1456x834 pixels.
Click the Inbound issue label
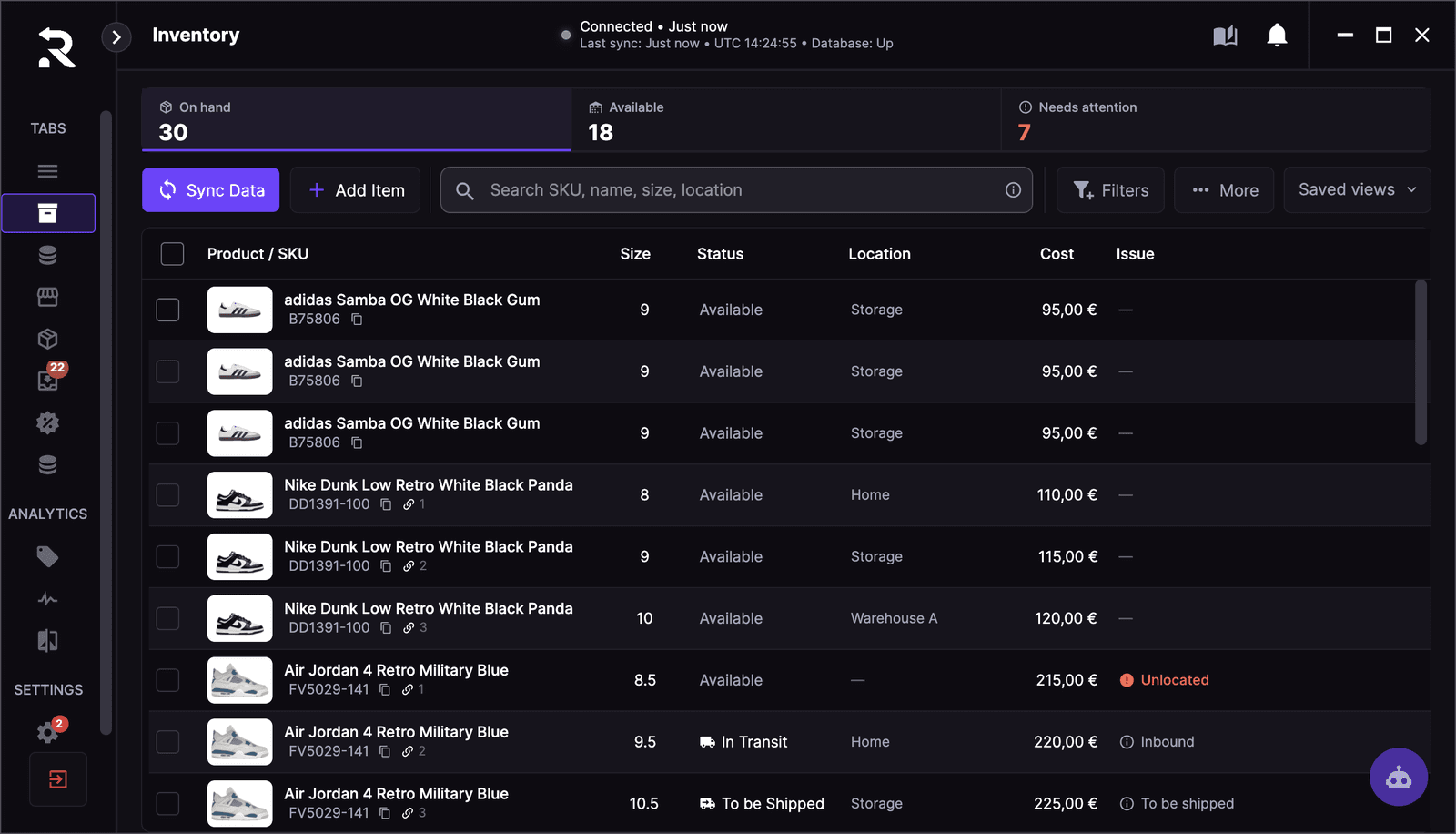(1157, 742)
